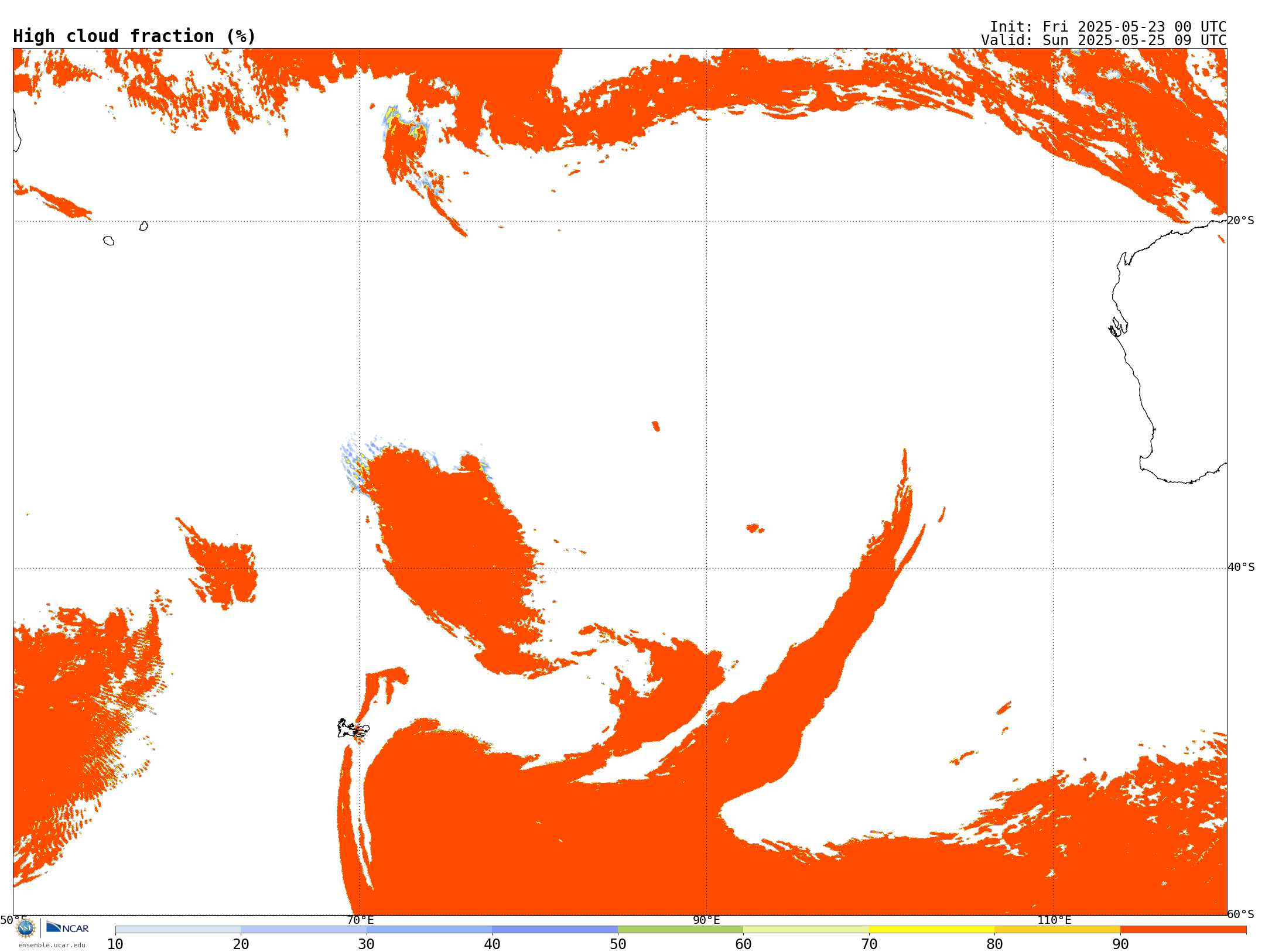Click the colorbar tick label 40
This screenshot has width=1265, height=952.
[492, 944]
